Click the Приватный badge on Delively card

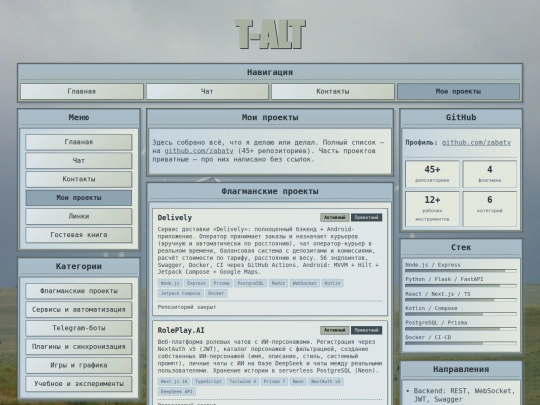(x=366, y=218)
